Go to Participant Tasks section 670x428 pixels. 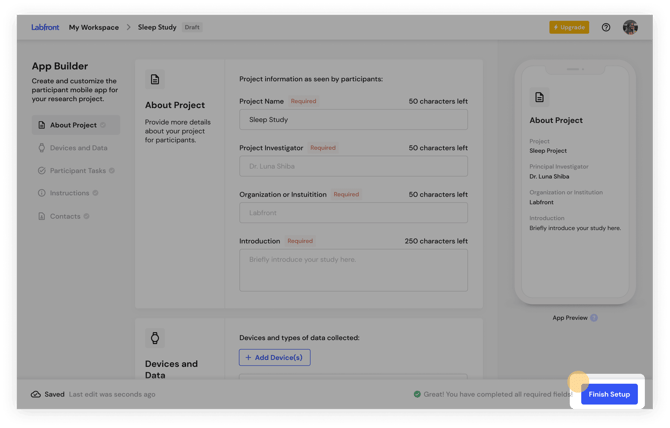click(78, 171)
